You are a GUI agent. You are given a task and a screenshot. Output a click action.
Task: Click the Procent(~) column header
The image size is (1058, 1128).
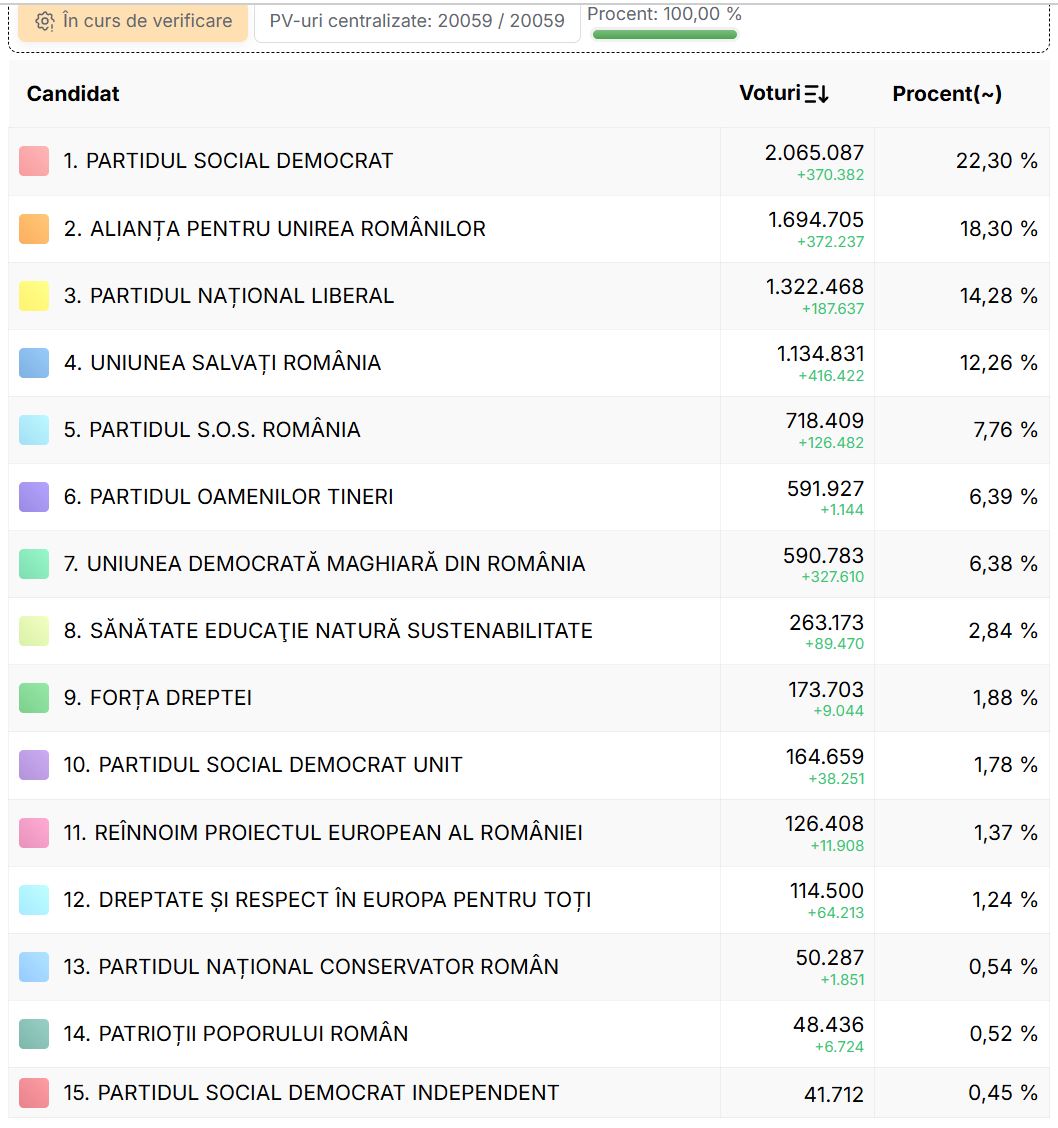point(946,94)
